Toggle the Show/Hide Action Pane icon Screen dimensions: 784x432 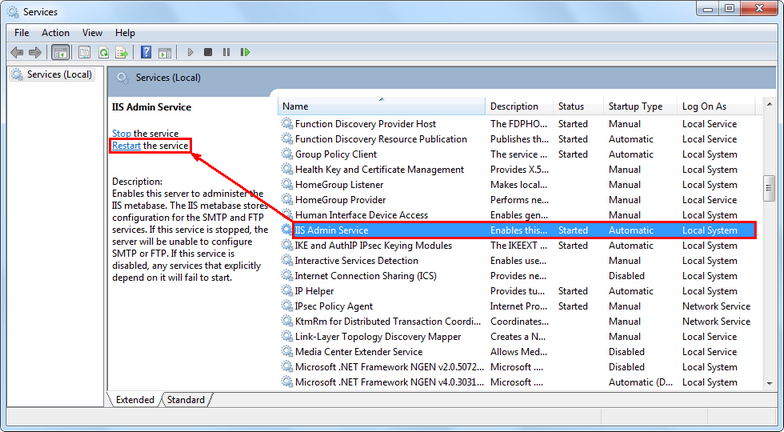(x=164, y=52)
